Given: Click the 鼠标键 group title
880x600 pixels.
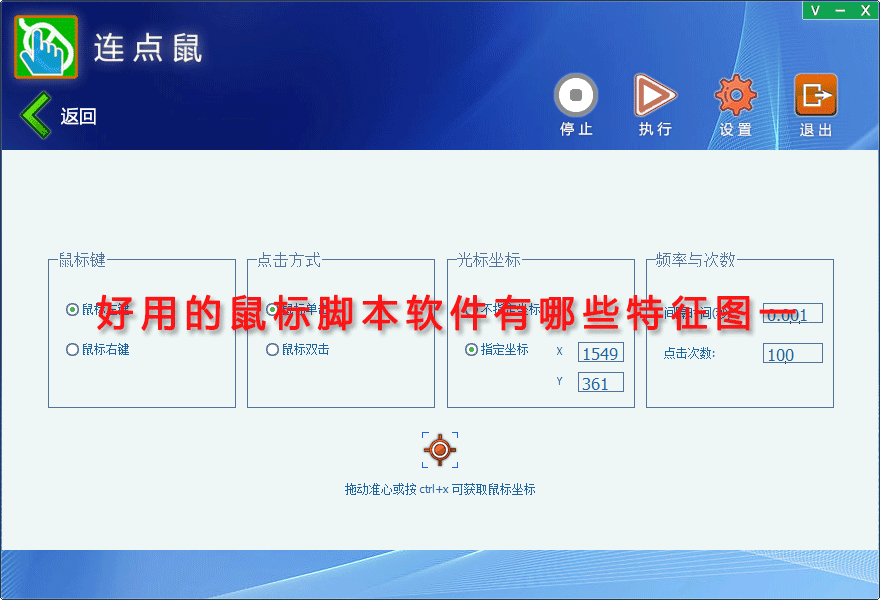Looking at the screenshot, I should pyautogui.click(x=82, y=260).
